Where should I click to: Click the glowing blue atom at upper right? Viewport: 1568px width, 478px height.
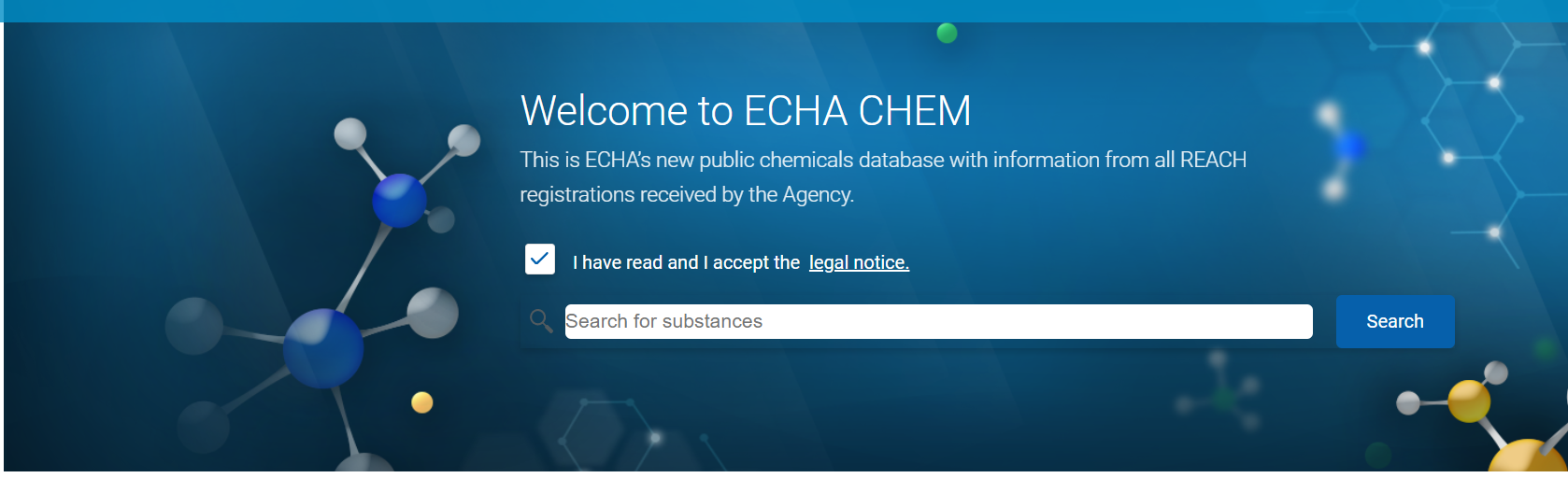click(x=1350, y=147)
